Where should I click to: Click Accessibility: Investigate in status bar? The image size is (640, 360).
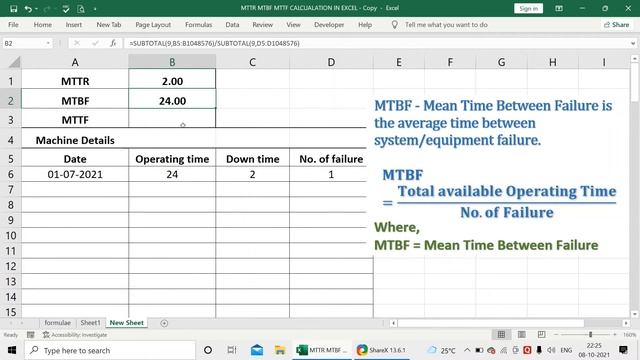[75, 335]
